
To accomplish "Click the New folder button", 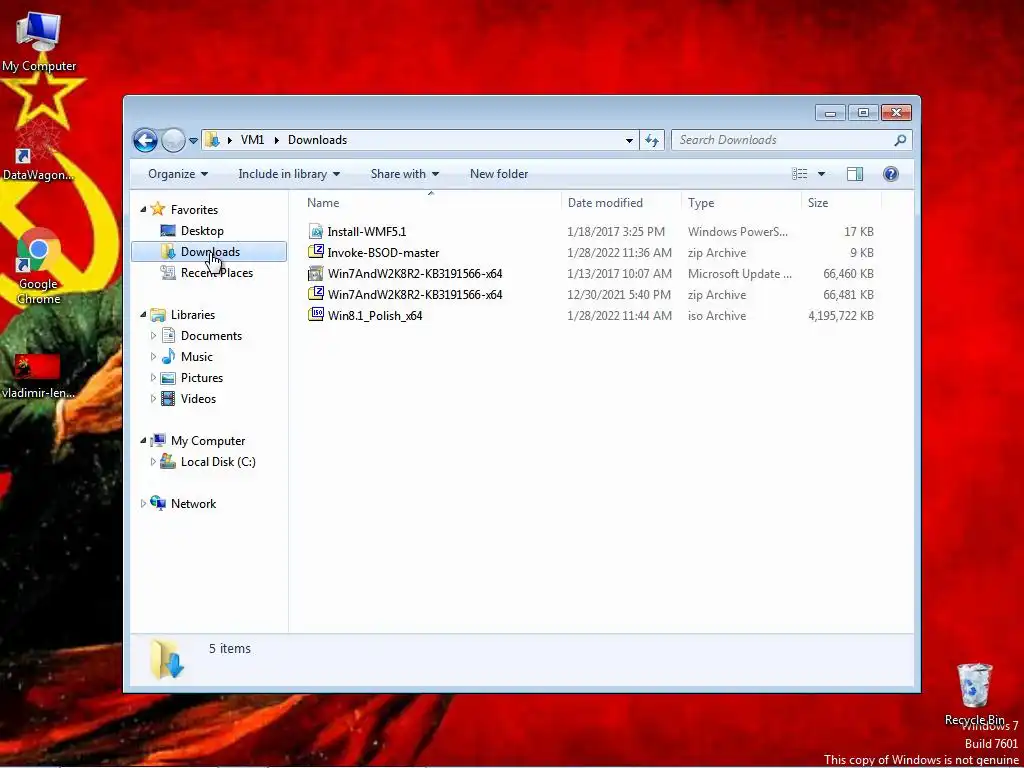I will [499, 174].
